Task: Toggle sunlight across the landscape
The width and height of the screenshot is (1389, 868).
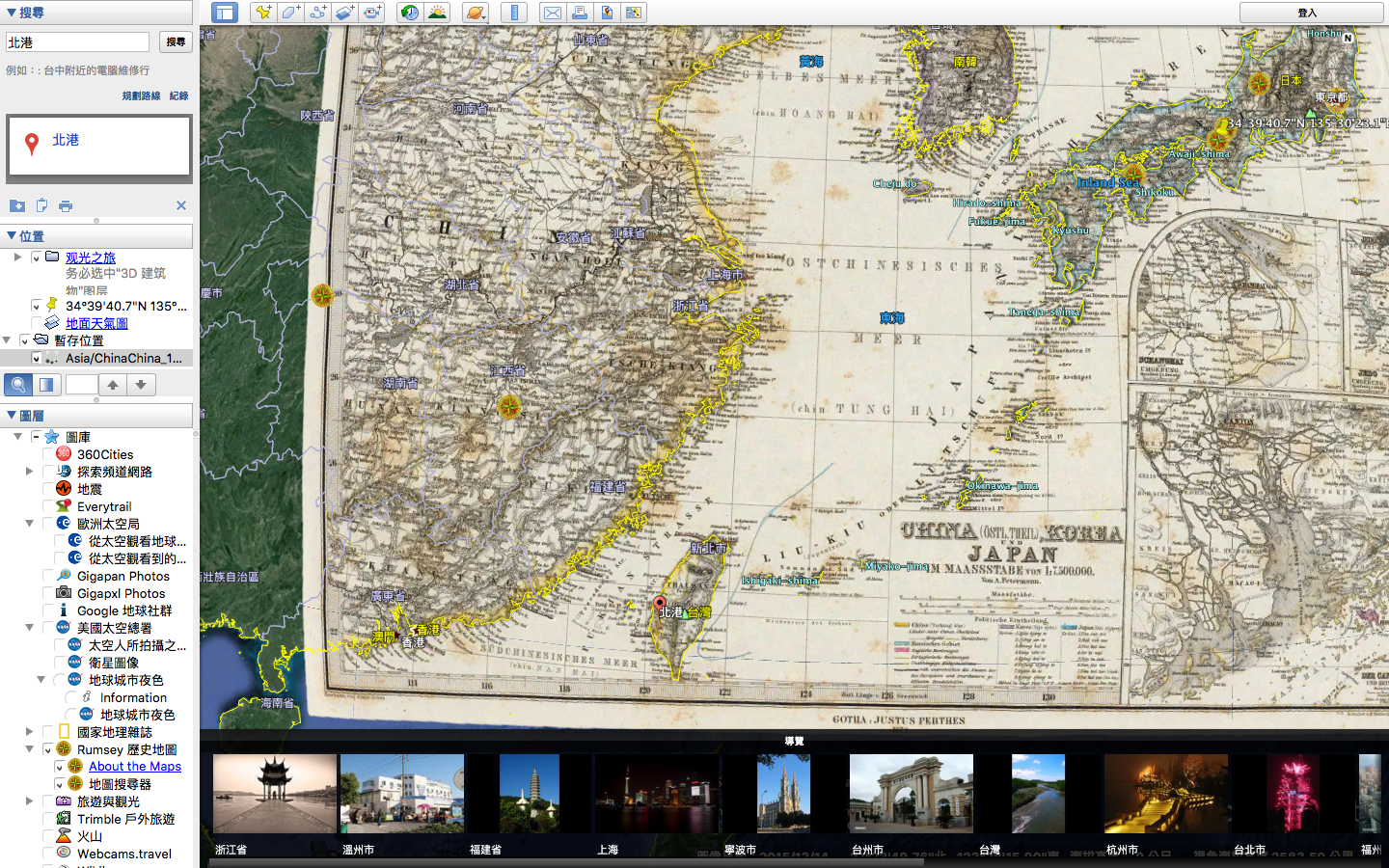Action: pos(438,13)
